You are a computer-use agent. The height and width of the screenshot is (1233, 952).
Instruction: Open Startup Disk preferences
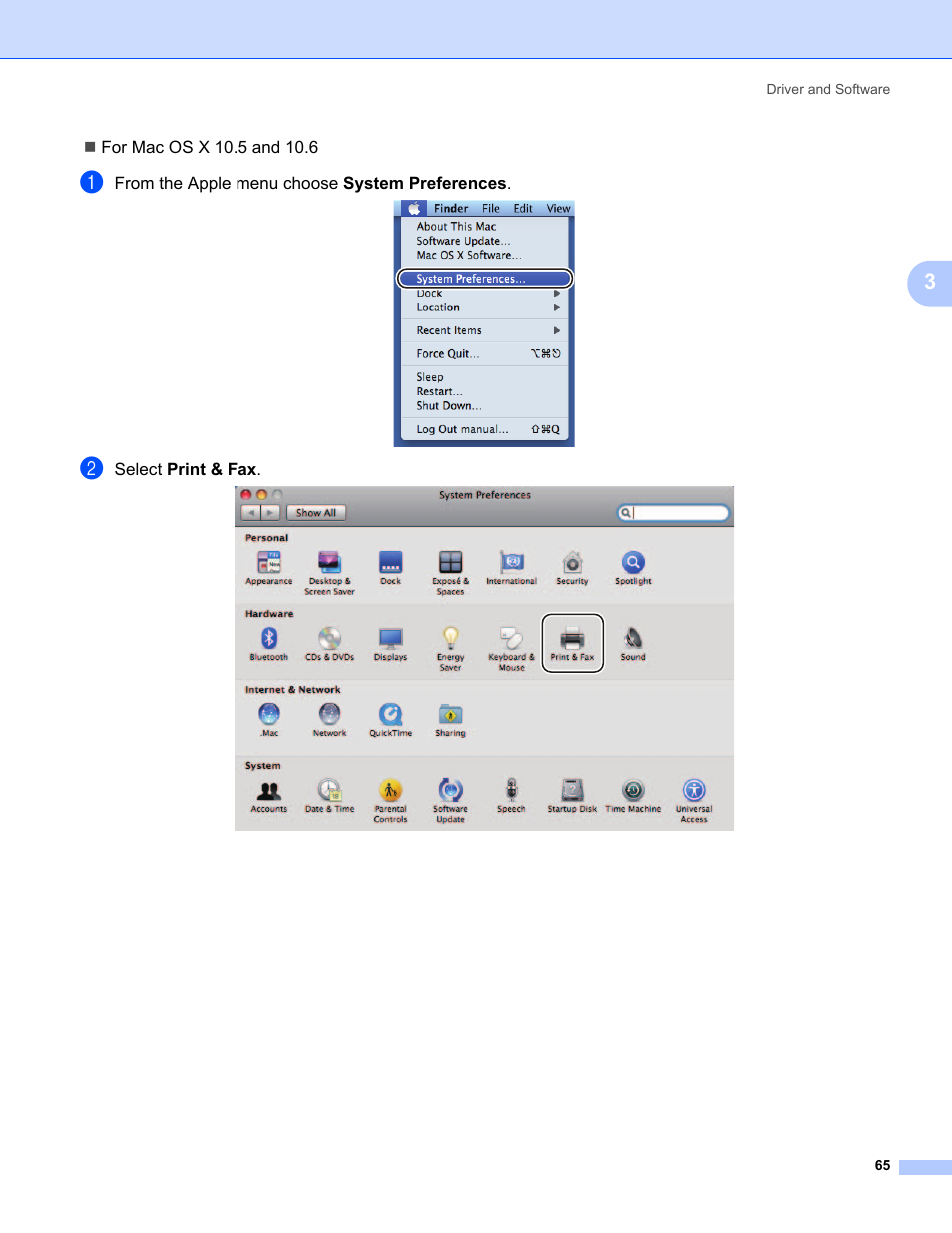[572, 796]
